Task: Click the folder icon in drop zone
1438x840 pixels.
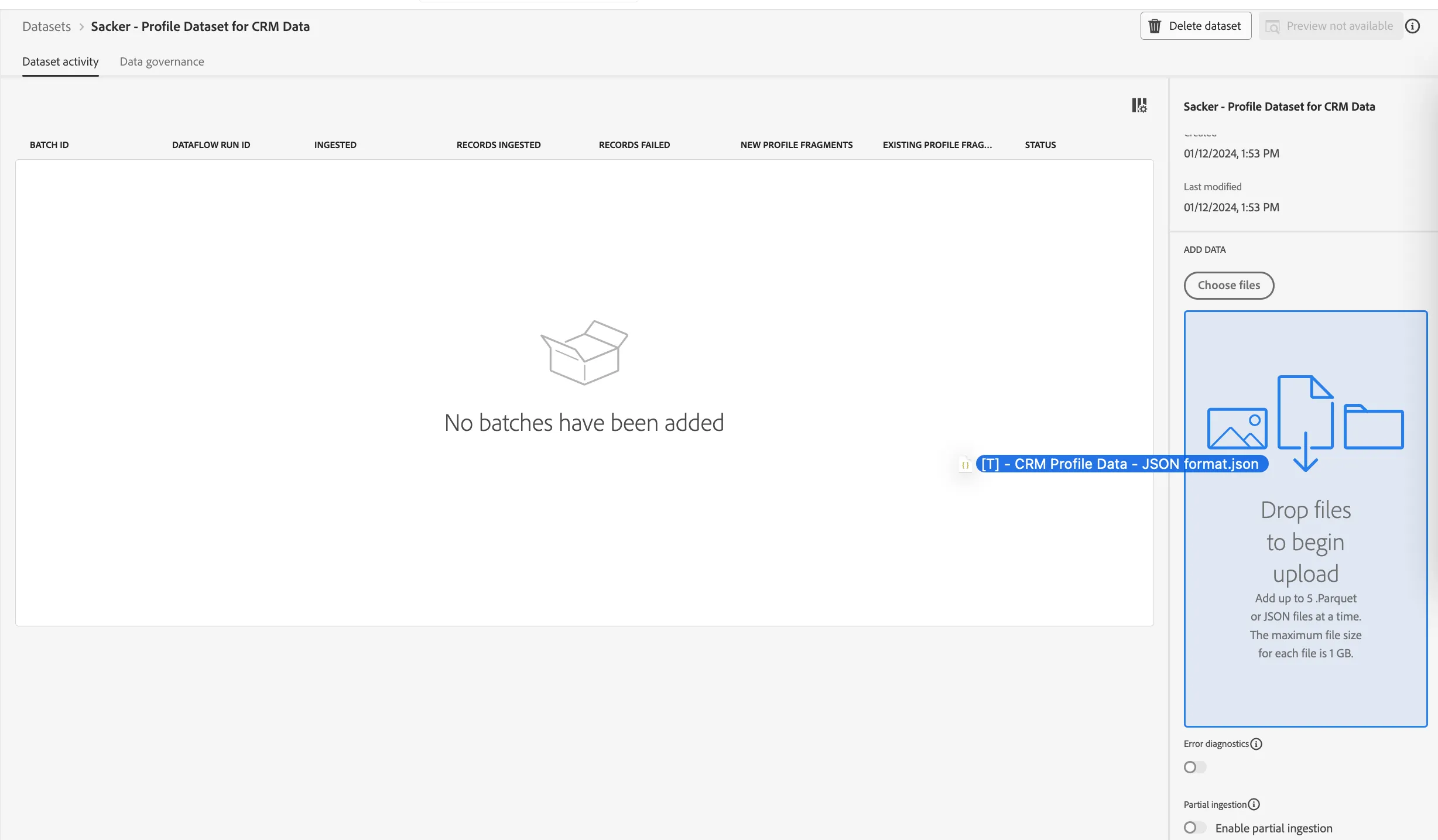Action: coord(1374,427)
